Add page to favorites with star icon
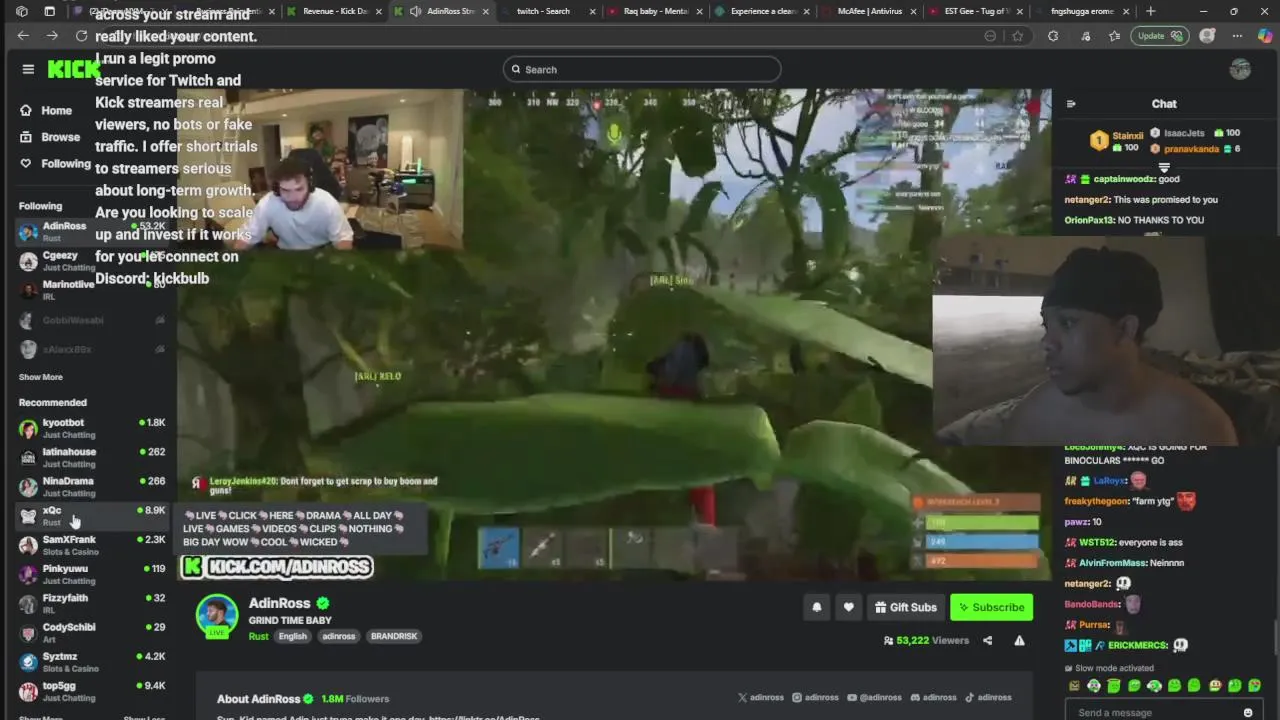The image size is (1280, 720). pyautogui.click(x=1018, y=36)
